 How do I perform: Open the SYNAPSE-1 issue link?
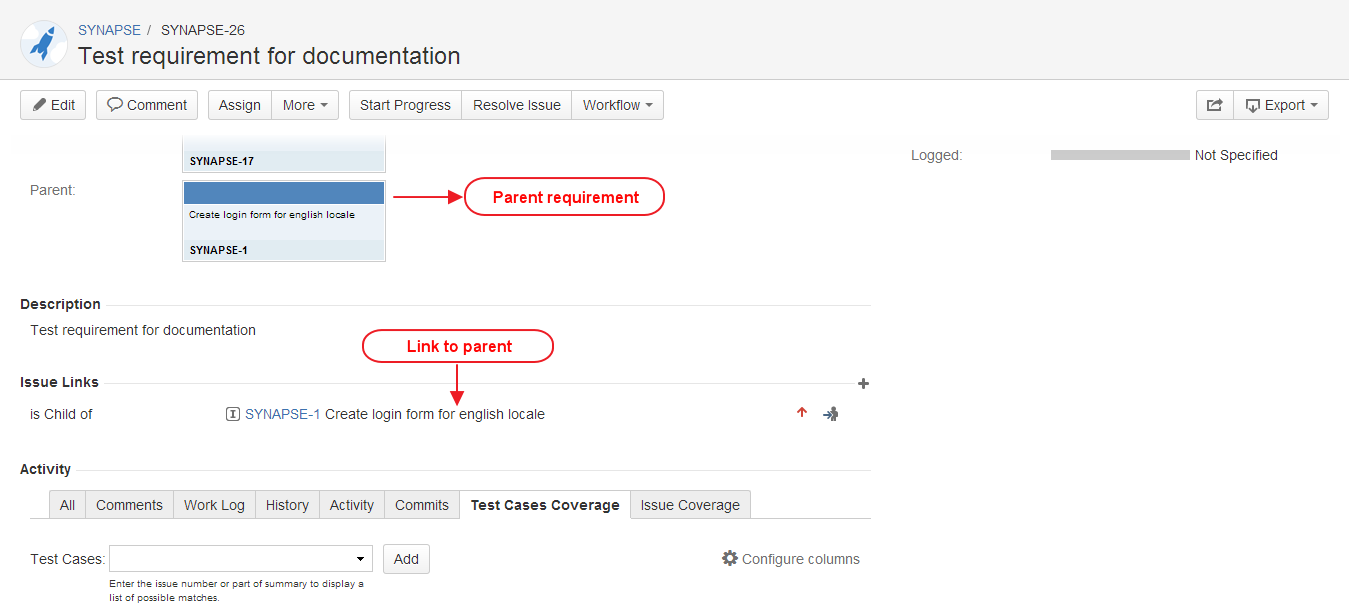(x=283, y=414)
